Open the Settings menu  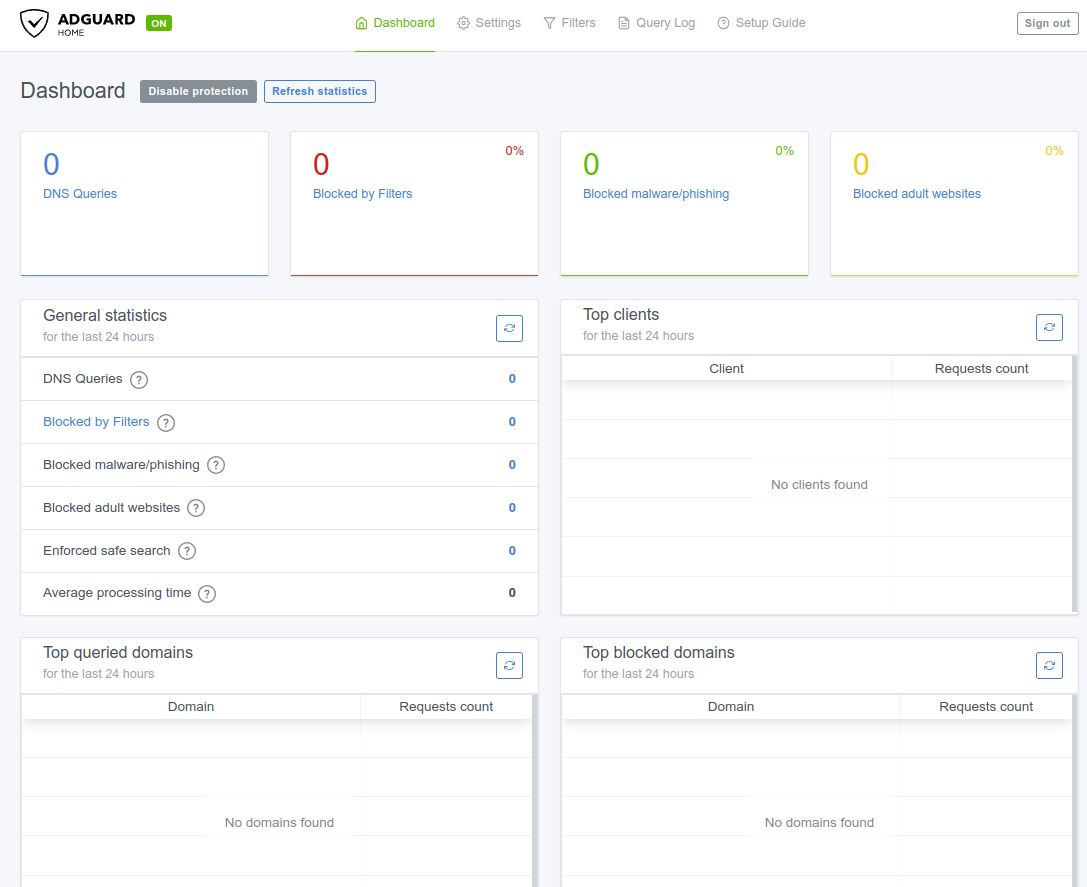click(489, 23)
